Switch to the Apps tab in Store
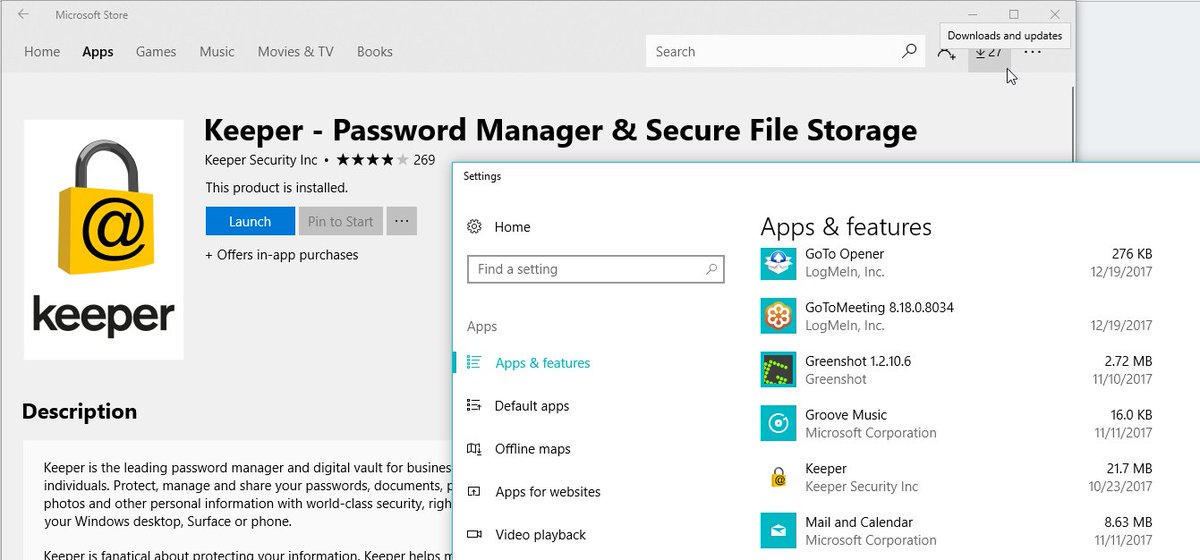This screenshot has height=560, width=1200. pyautogui.click(x=98, y=52)
